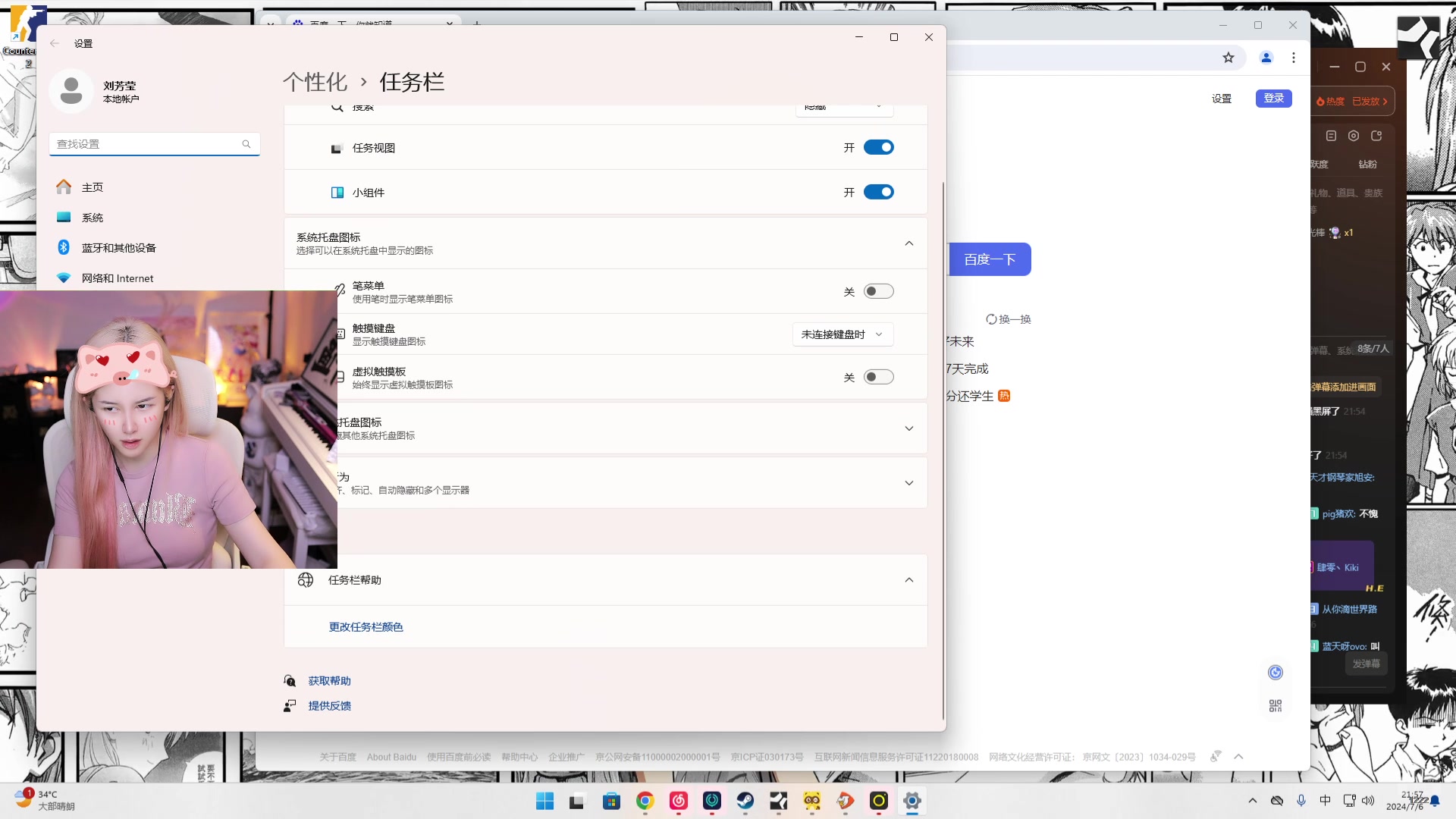Click the microphone tray icon
Screen dimensions: 1456x819
(x=1301, y=801)
